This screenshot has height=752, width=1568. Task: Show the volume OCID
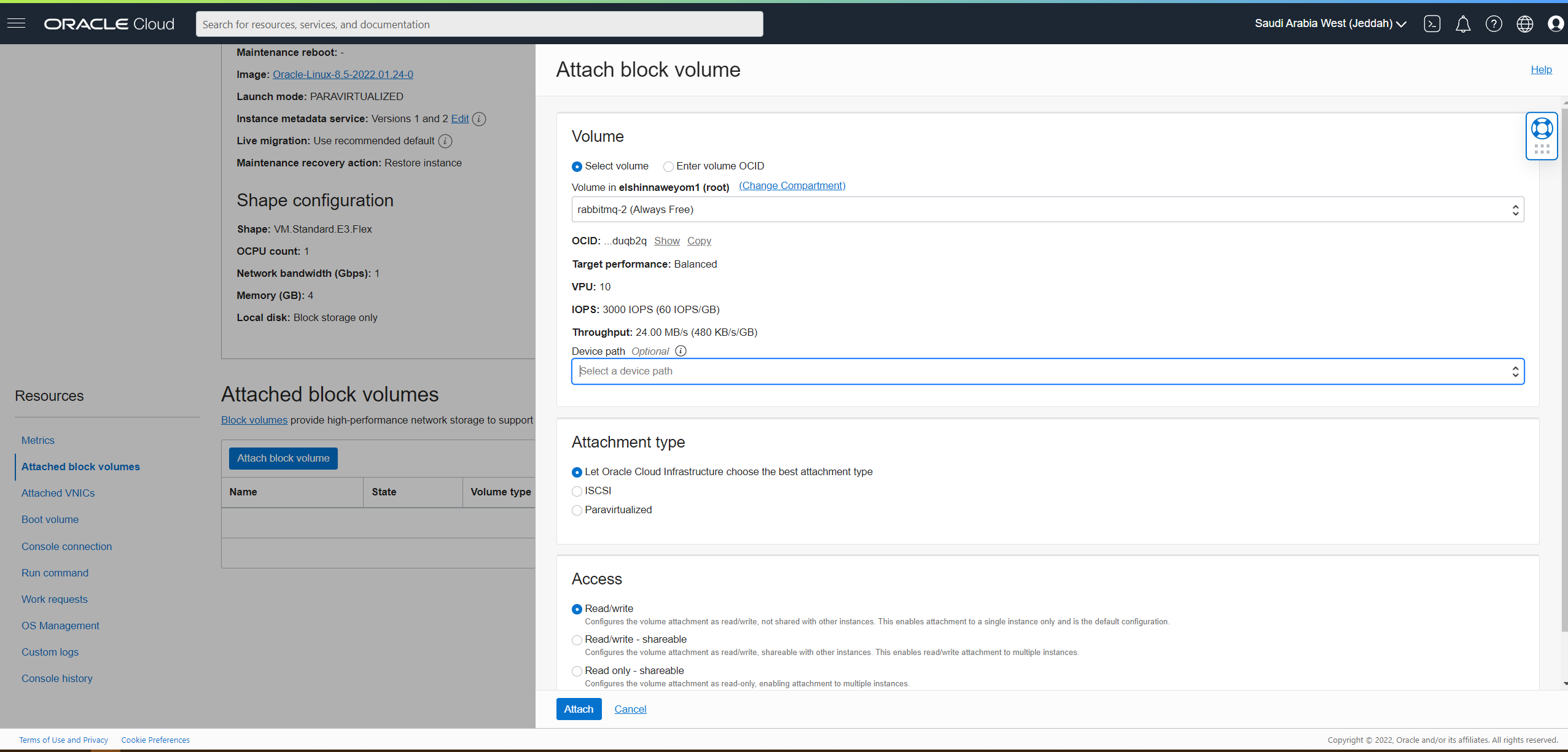[x=666, y=241]
